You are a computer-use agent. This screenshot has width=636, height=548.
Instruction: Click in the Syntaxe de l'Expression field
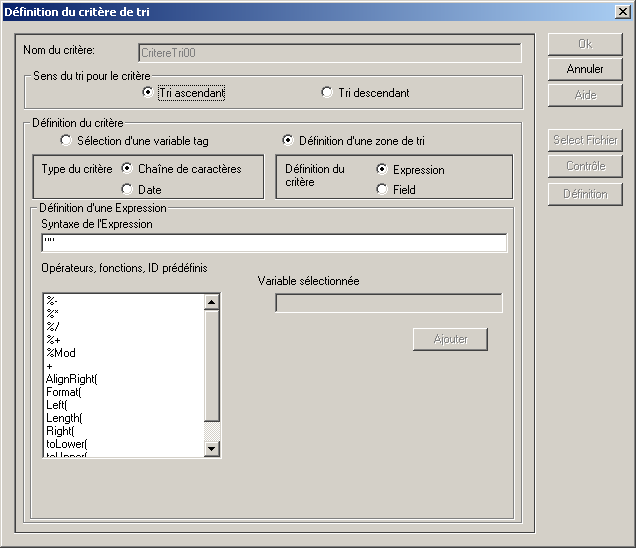point(274,244)
